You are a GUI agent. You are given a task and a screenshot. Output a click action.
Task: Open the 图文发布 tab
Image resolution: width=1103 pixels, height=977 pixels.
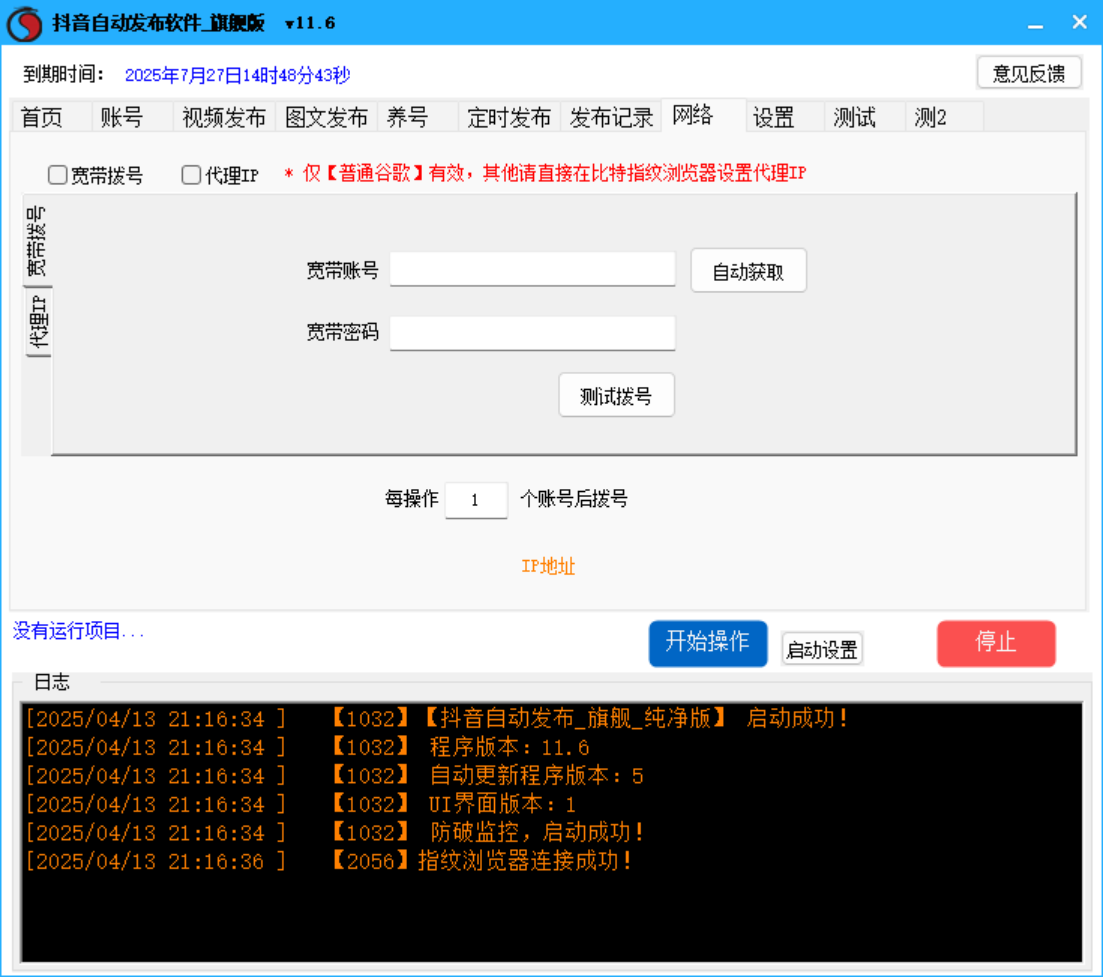pos(326,117)
